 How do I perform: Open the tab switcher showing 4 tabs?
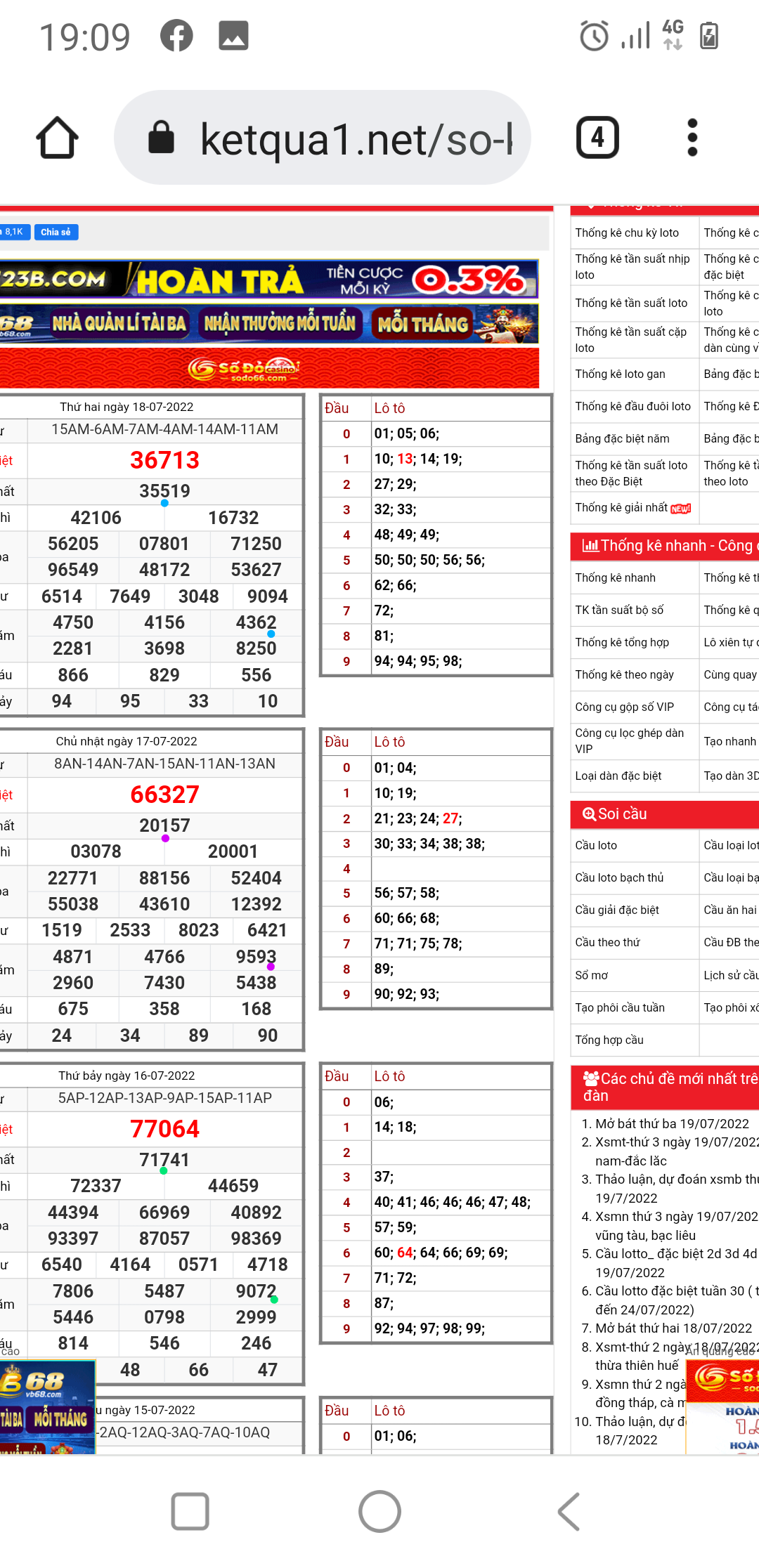(597, 137)
